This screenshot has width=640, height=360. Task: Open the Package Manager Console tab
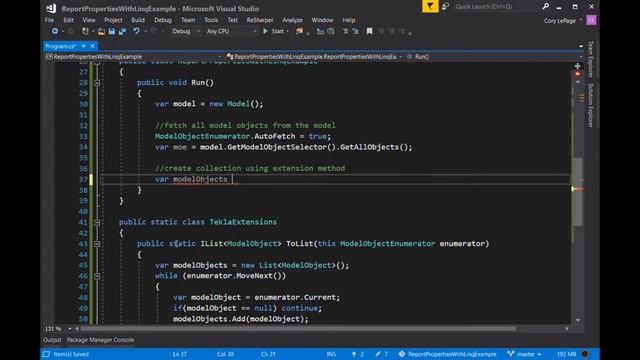pyautogui.click(x=100, y=340)
